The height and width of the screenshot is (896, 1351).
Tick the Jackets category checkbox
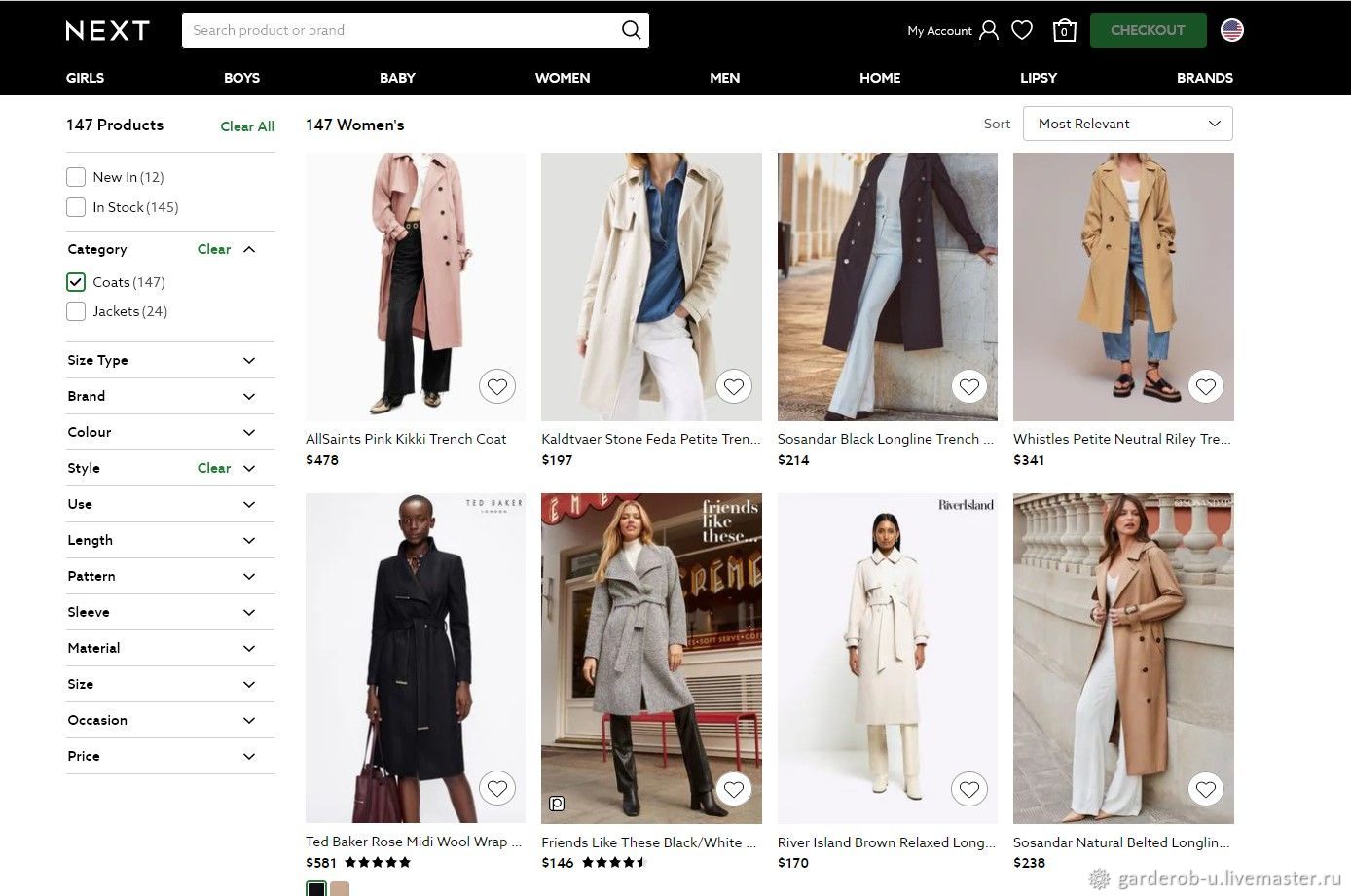[x=76, y=311]
